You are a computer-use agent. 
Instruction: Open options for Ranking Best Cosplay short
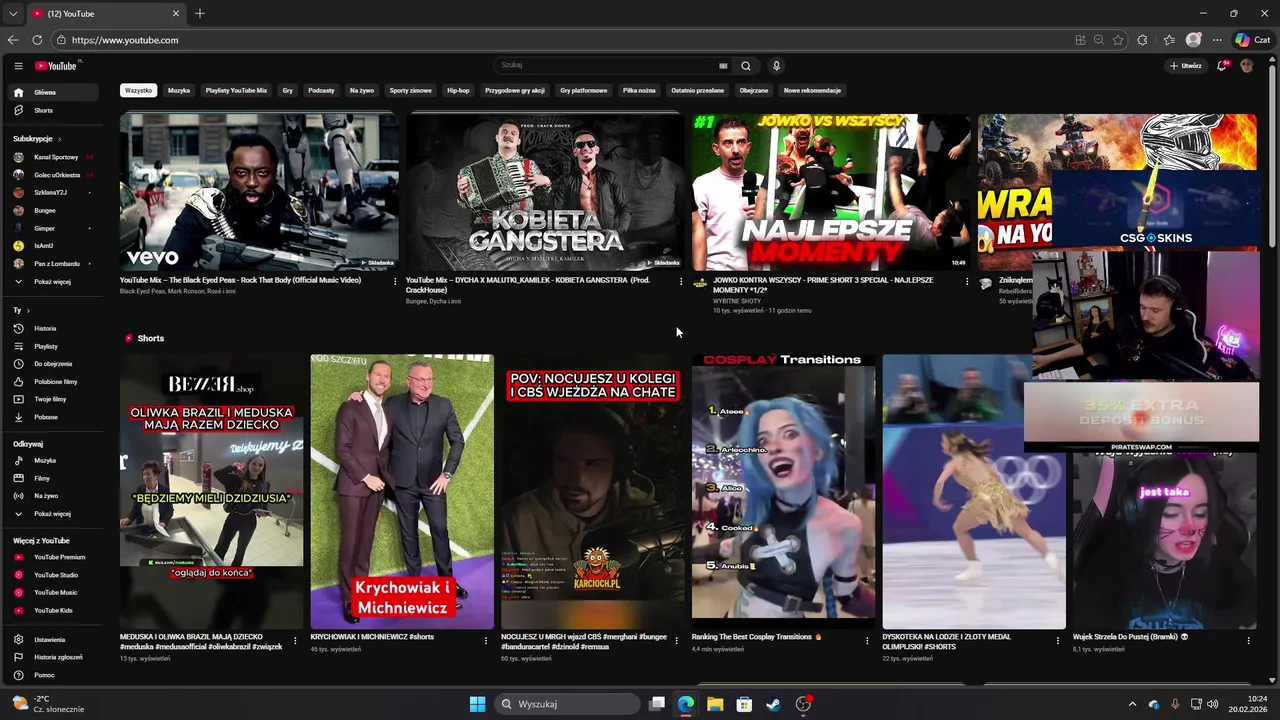(x=867, y=640)
